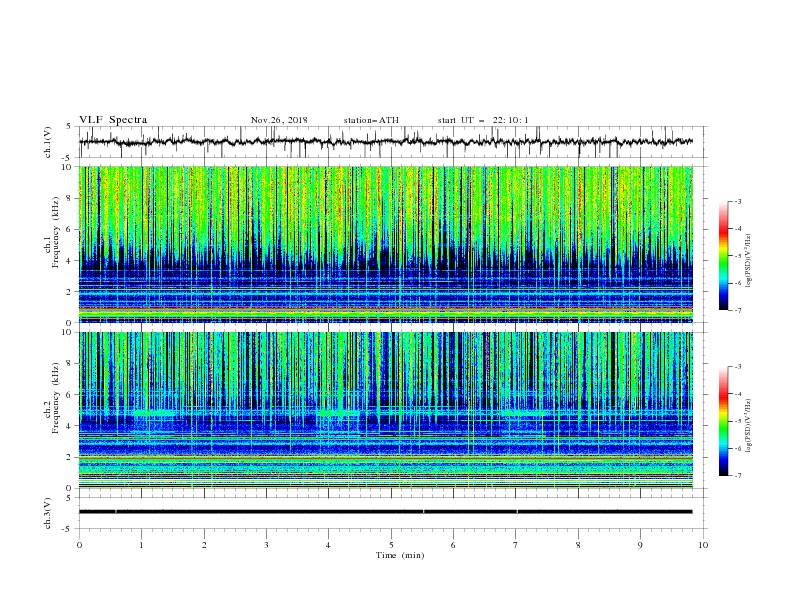Select the ch.1 "Frequency (kHz)" axis label
This screenshot has height=612, width=792.
click(x=56, y=232)
